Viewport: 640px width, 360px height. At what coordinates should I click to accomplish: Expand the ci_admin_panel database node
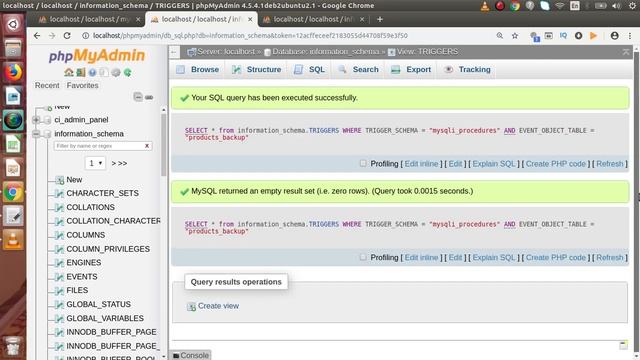click(36, 120)
